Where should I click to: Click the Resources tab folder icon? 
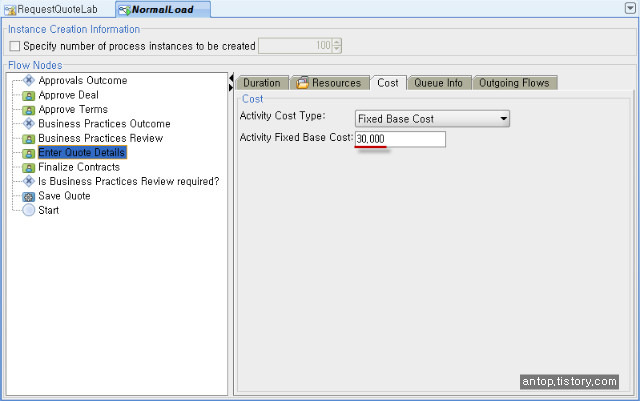tap(302, 83)
